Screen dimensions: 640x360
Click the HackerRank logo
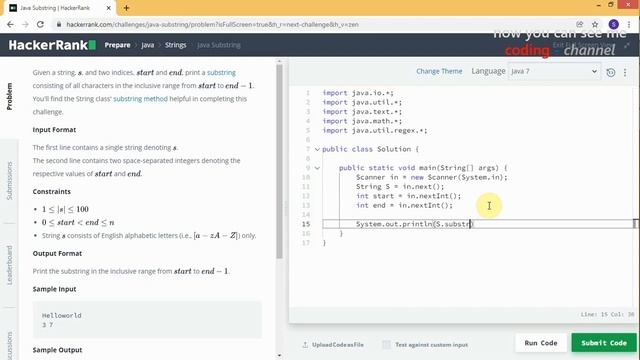click(52, 45)
